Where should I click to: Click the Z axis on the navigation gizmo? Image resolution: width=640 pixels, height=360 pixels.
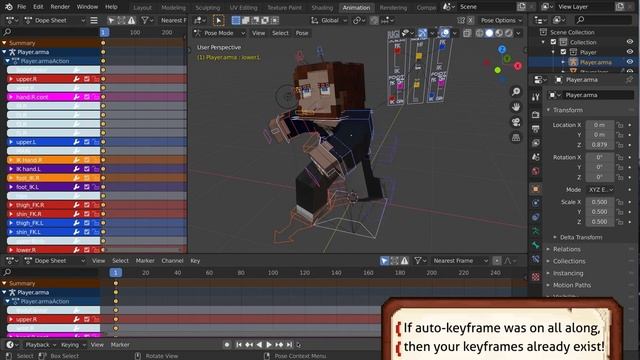point(502,49)
